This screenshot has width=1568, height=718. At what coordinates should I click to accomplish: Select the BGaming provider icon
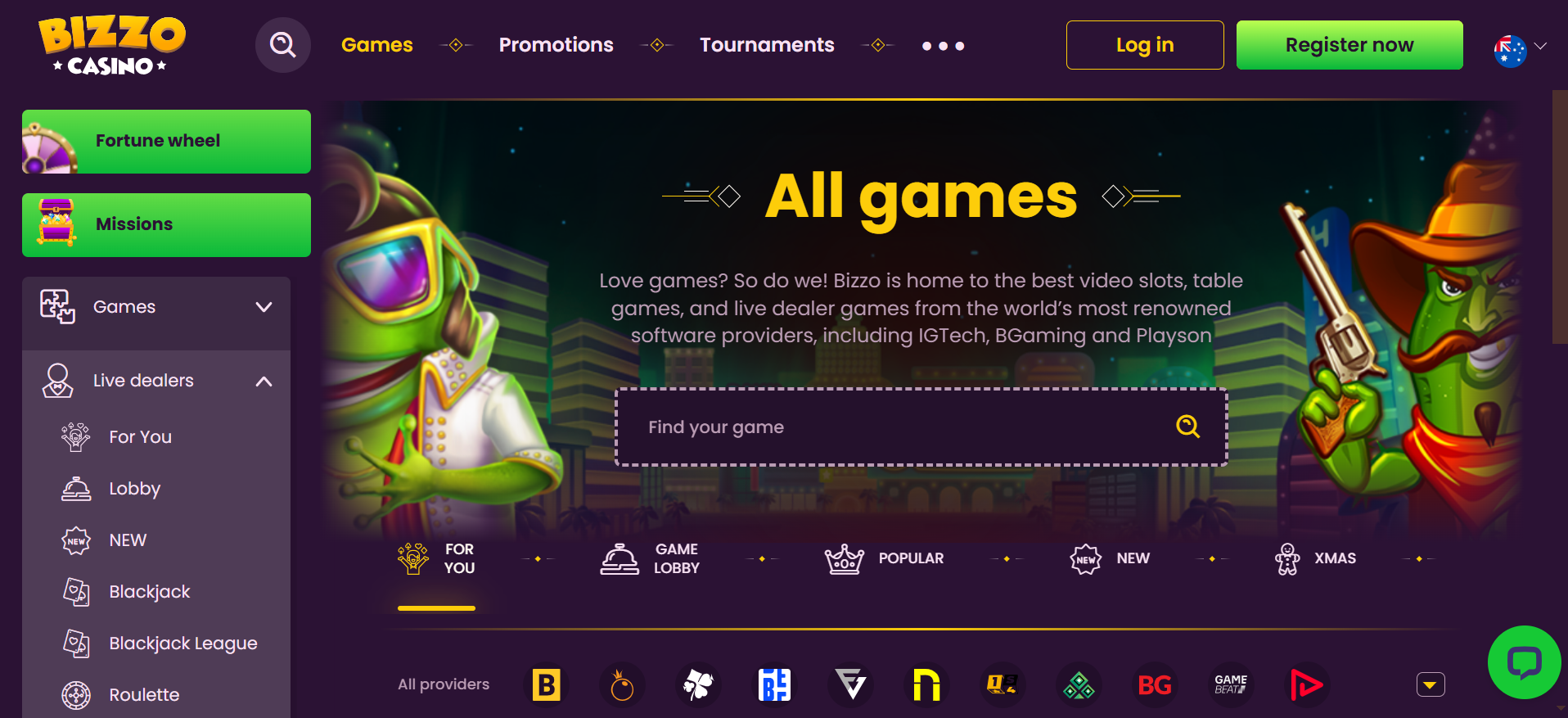point(547,684)
